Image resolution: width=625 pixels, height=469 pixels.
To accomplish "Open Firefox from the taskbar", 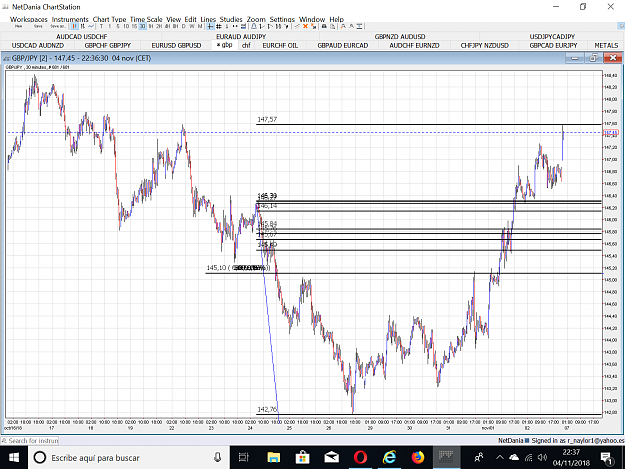I will [x=417, y=457].
